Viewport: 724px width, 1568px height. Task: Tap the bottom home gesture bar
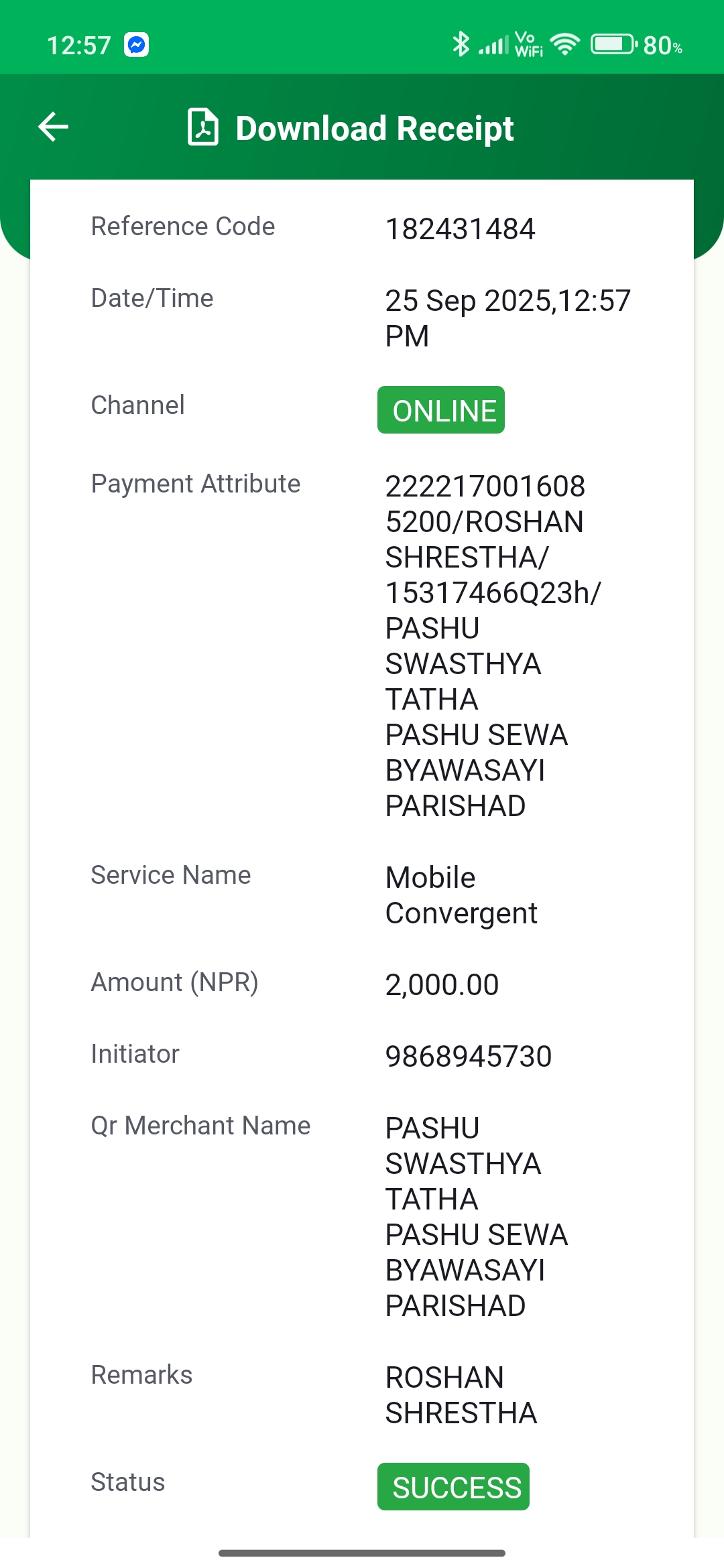coord(362,1553)
